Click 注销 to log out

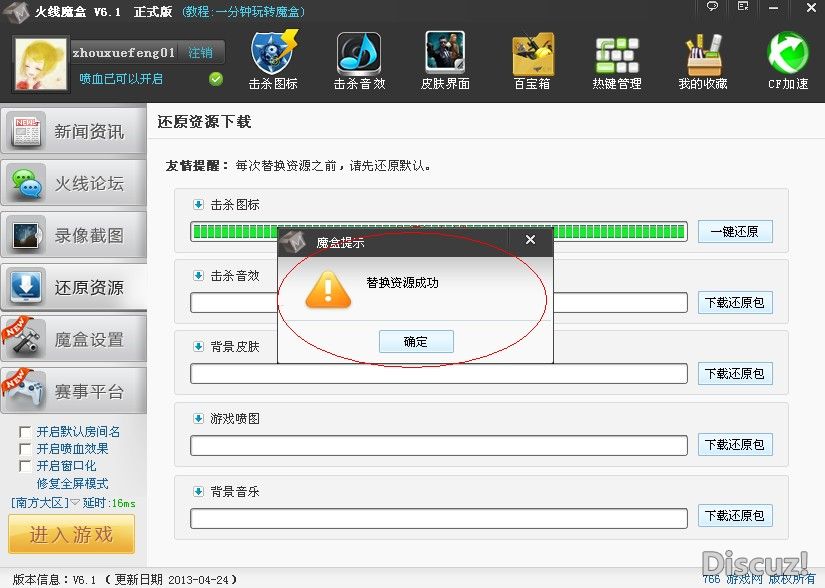click(200, 53)
